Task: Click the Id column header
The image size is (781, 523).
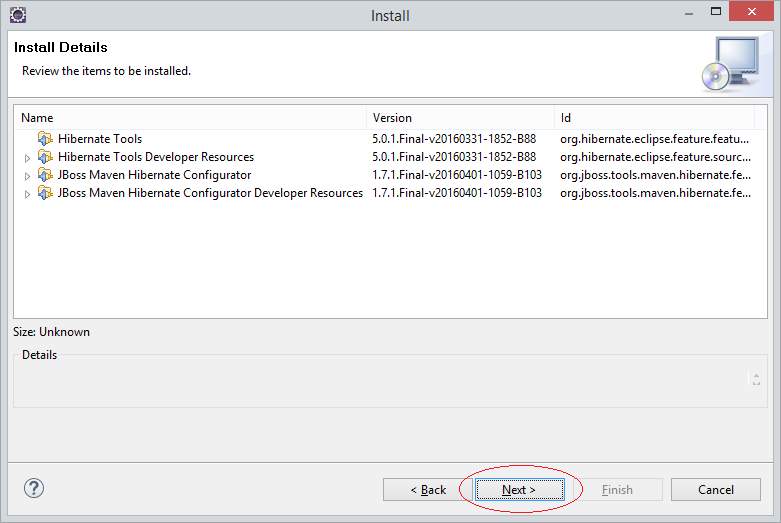Action: pyautogui.click(x=654, y=118)
